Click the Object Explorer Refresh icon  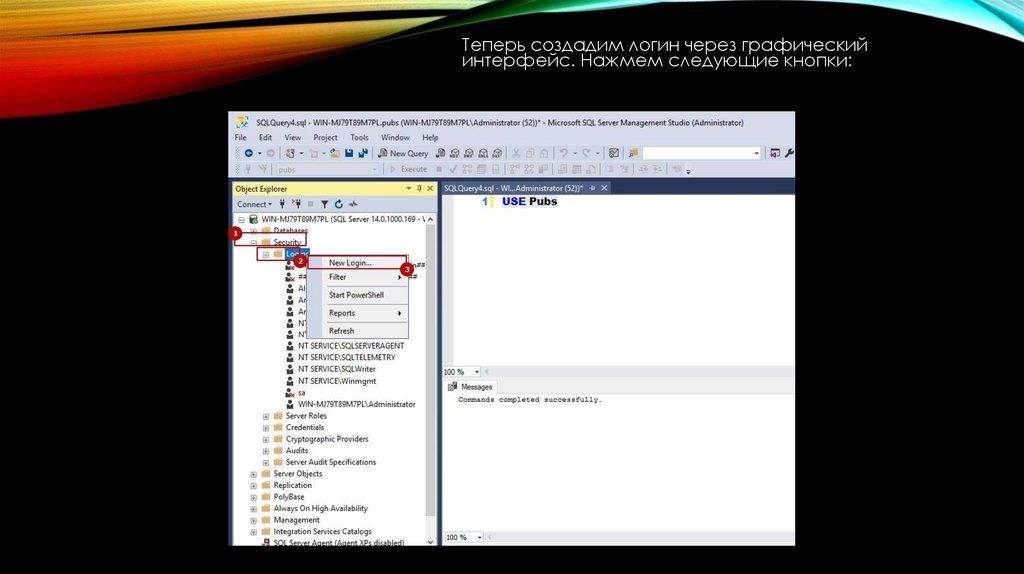tap(338, 204)
